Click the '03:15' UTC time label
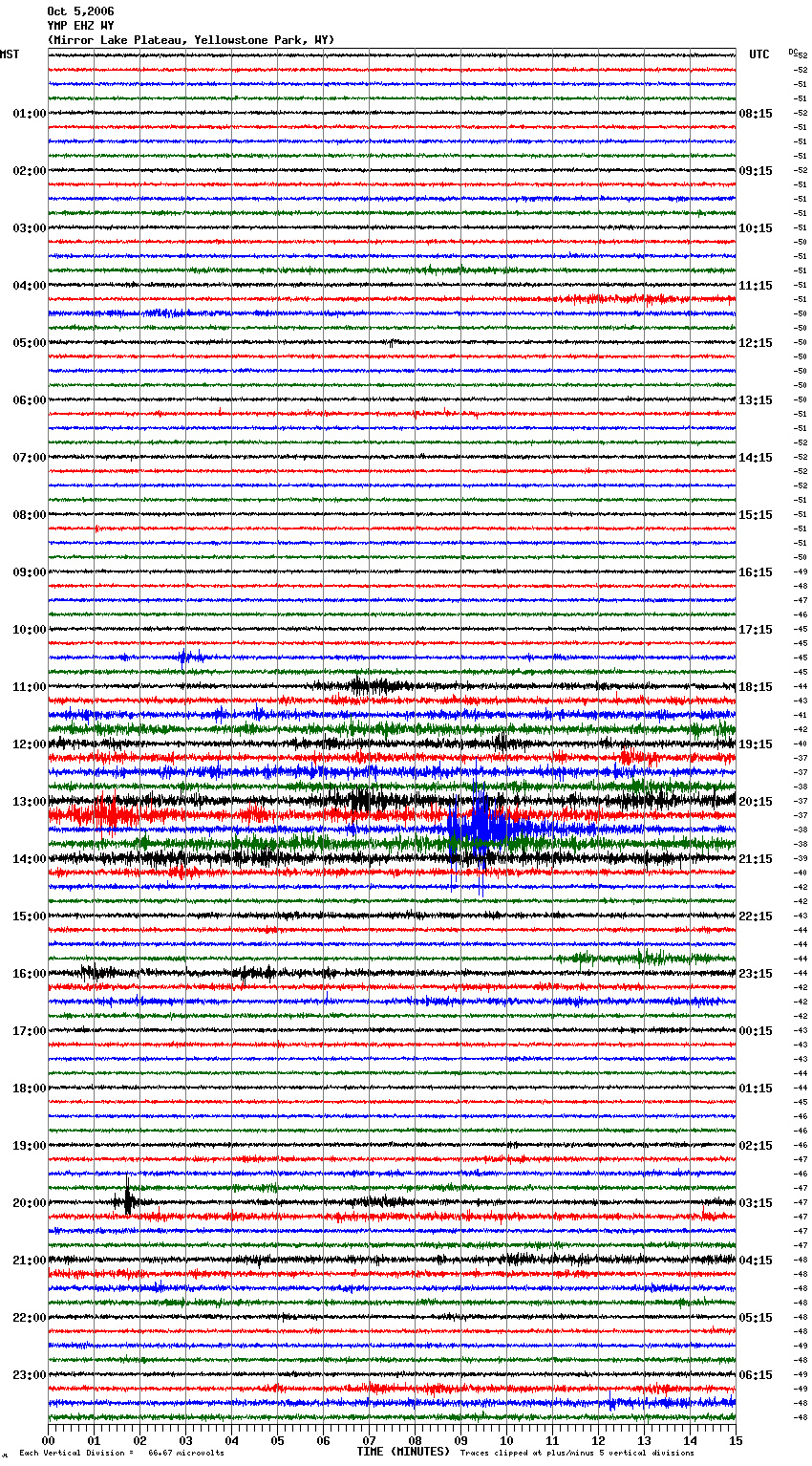Viewport: 812px width, 1466px height. coord(756,1203)
